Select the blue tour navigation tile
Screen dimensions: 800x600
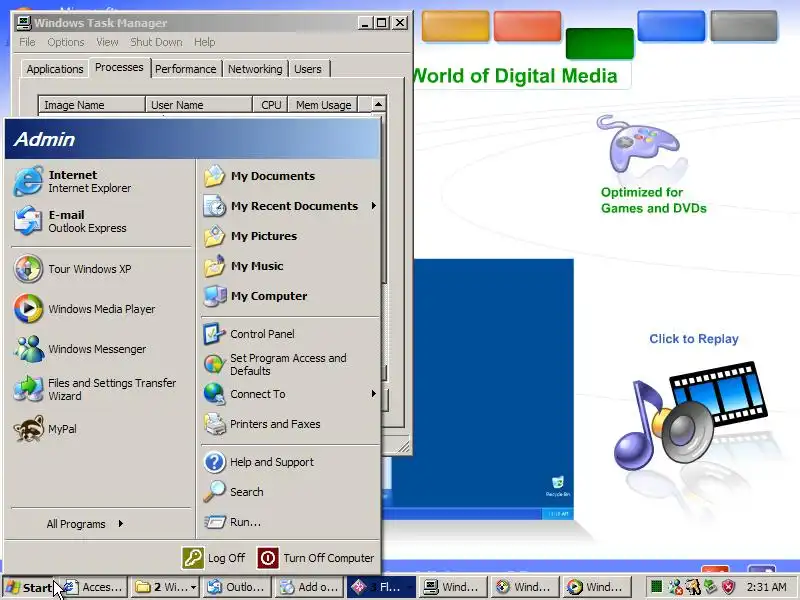point(671,26)
